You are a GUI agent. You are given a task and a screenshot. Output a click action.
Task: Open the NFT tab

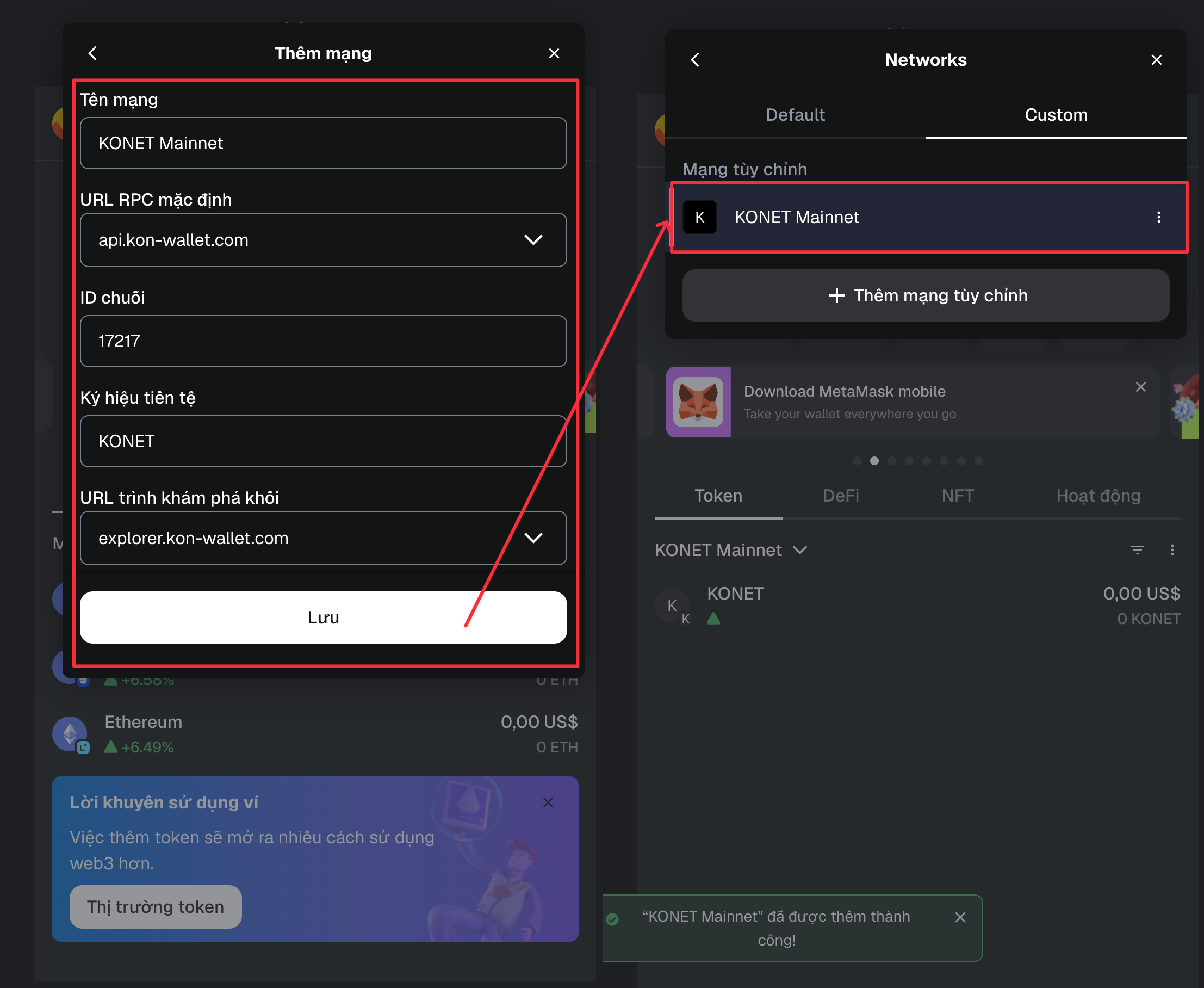click(x=958, y=496)
